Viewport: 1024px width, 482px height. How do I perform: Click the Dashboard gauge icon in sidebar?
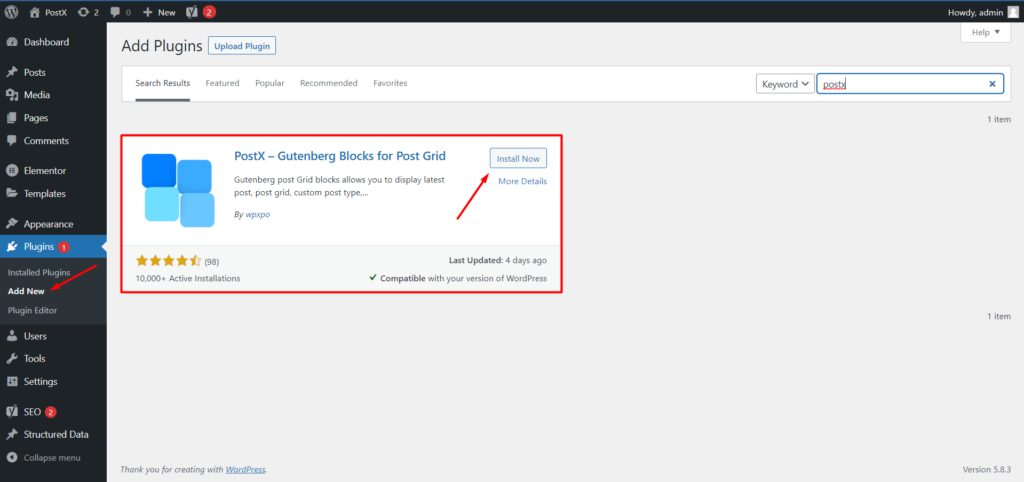pyautogui.click(x=12, y=42)
